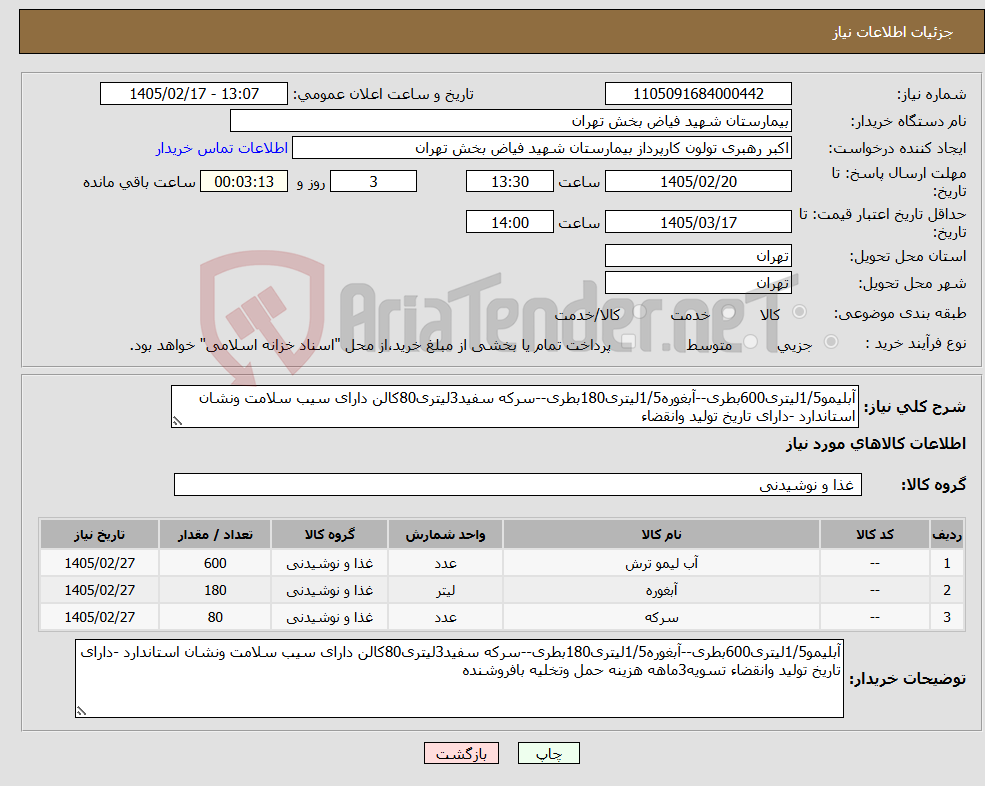This screenshot has width=985, height=786.
Task: Click the quantity 180 cell
Action: pyautogui.click(x=215, y=591)
